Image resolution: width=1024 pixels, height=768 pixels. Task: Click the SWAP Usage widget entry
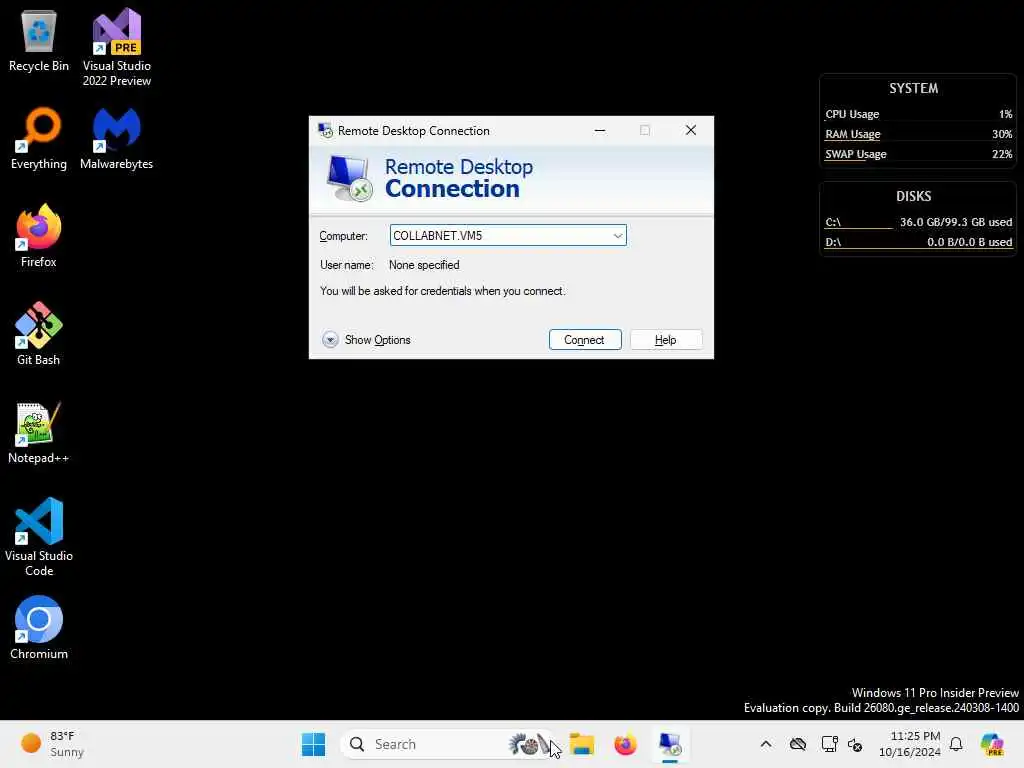(918, 154)
